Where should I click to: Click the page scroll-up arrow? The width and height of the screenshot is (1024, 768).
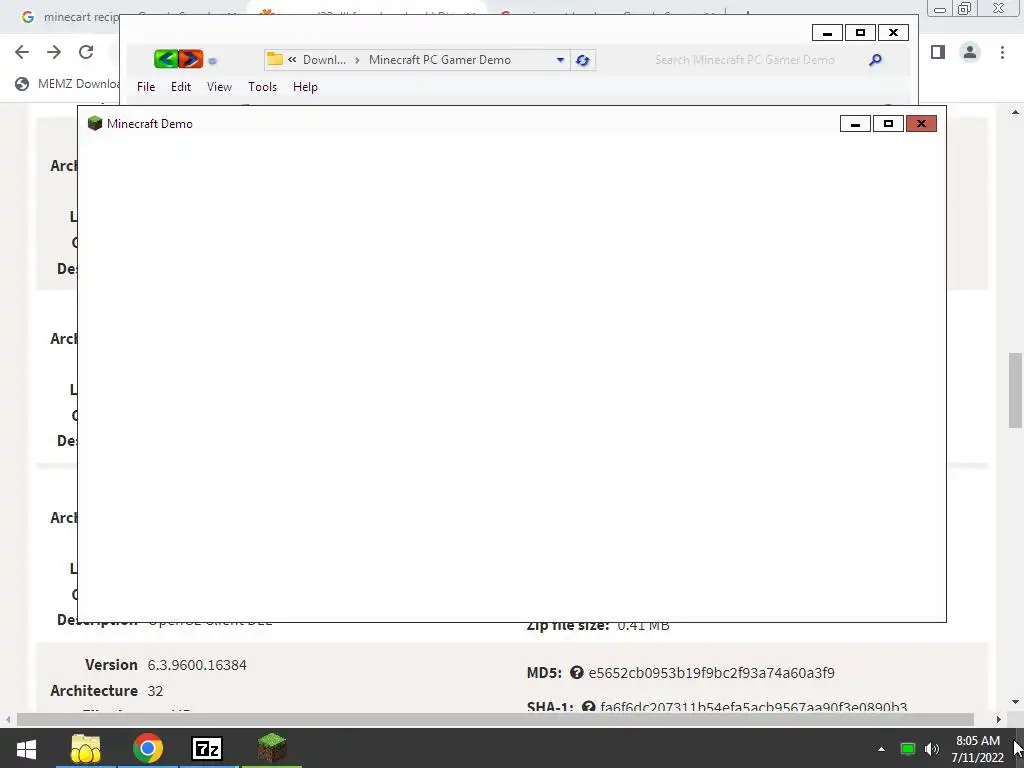[x=1015, y=112]
